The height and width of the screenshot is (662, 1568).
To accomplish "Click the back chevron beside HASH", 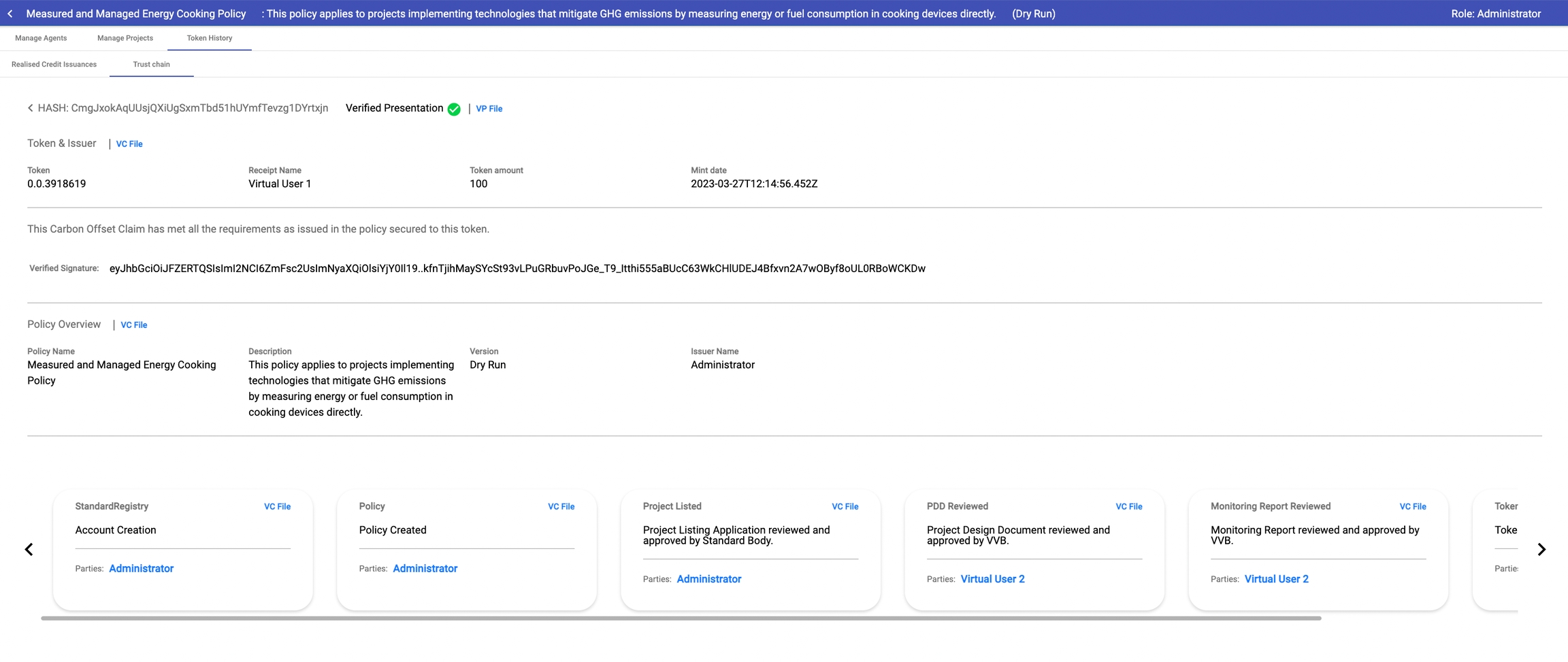I will coord(30,108).
